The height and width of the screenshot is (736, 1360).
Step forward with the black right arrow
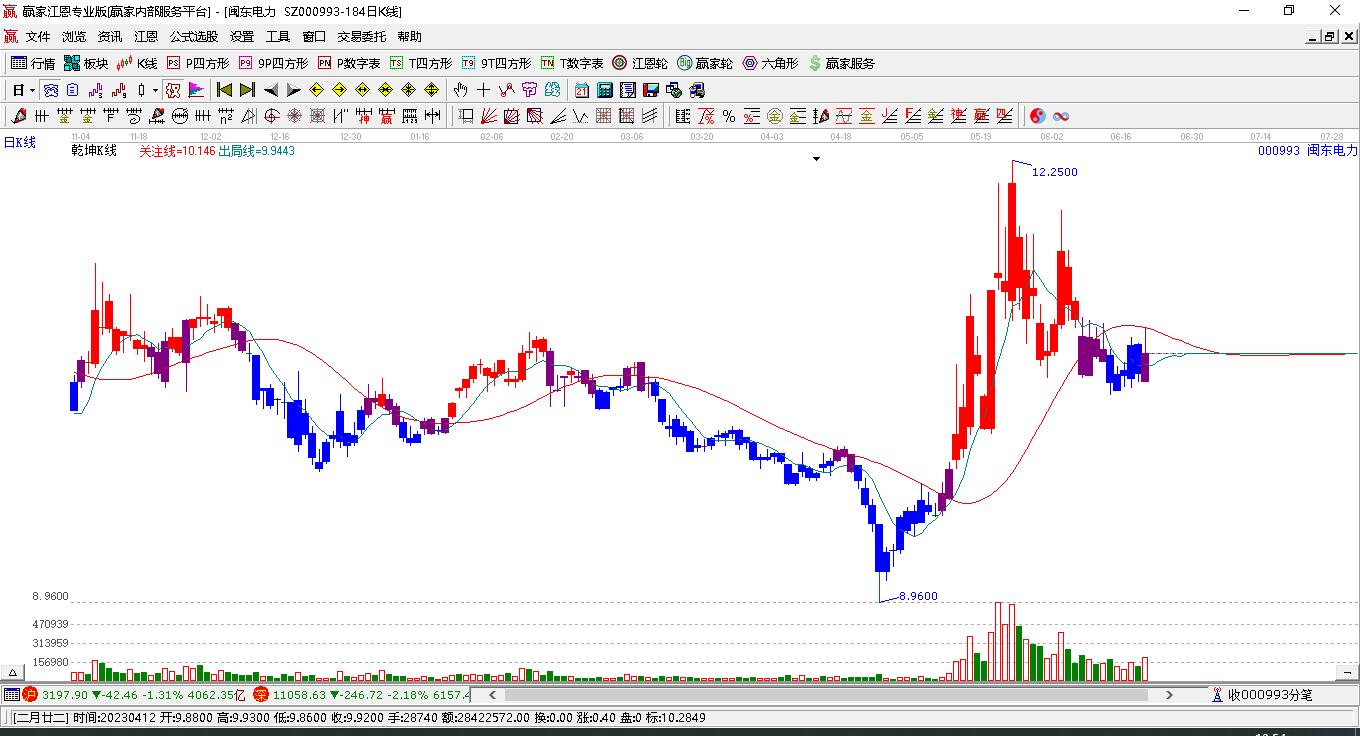click(293, 90)
